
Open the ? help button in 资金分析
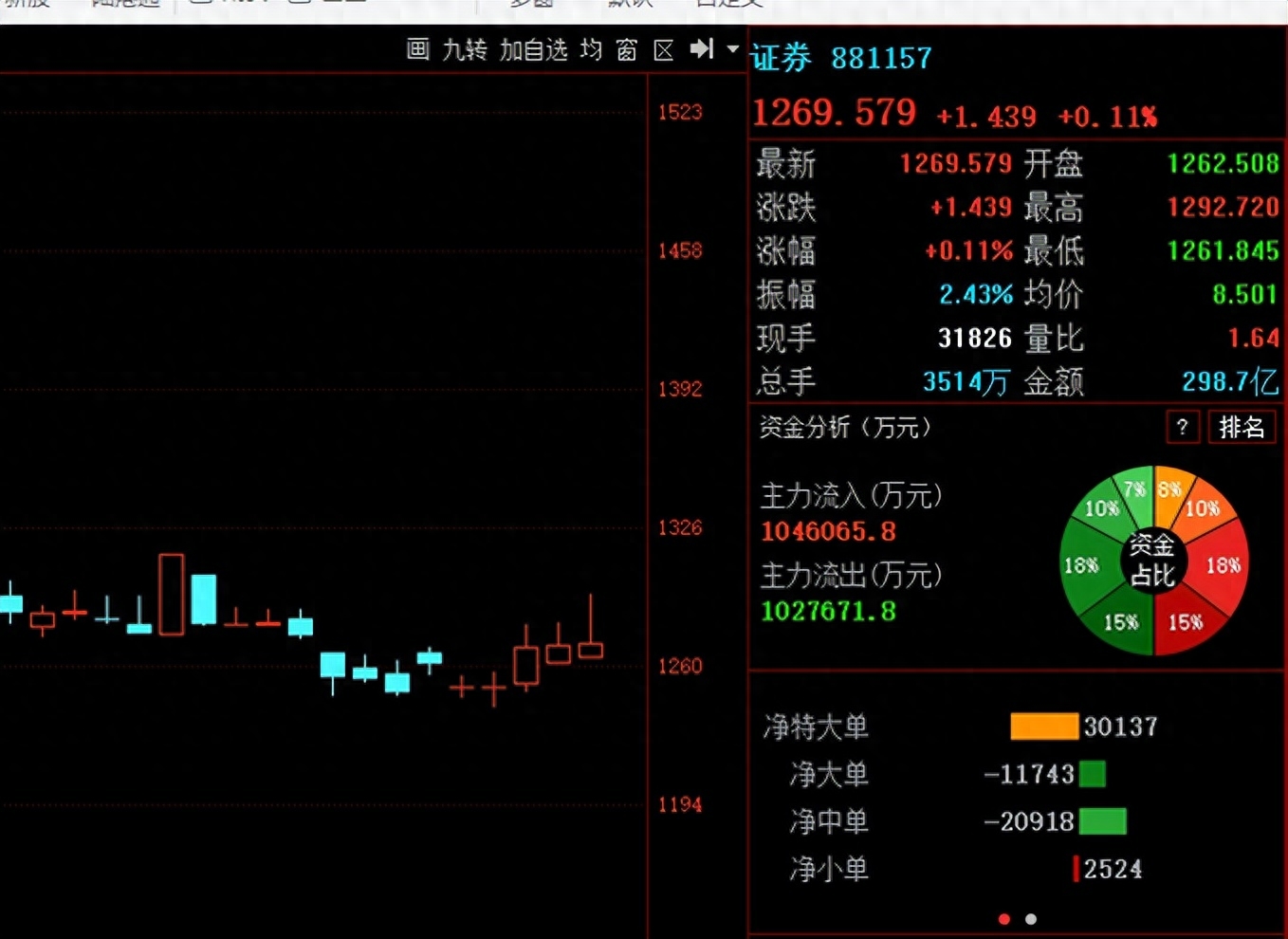pyautogui.click(x=1183, y=427)
